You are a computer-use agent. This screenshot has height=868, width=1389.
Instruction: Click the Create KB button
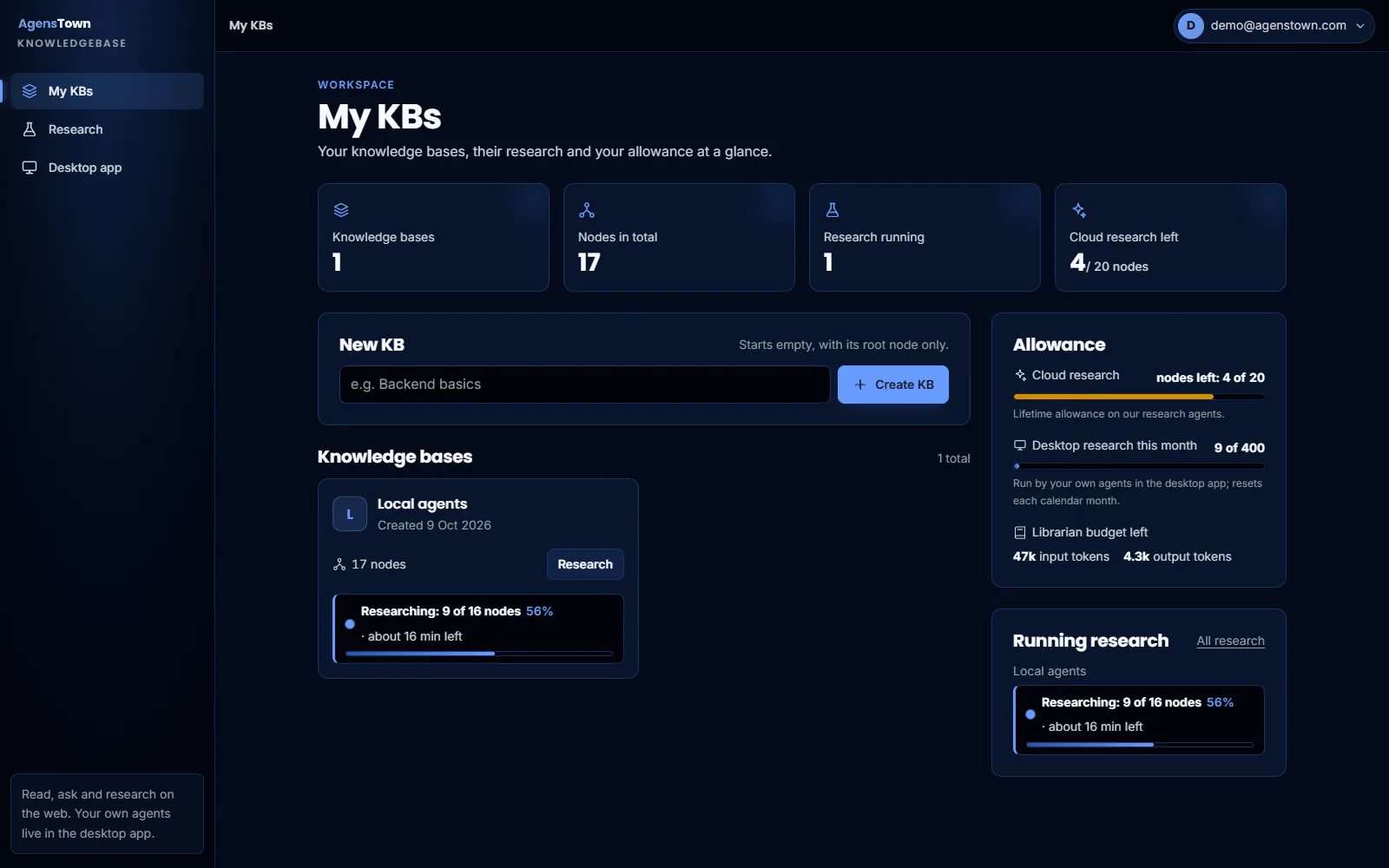[x=892, y=385]
